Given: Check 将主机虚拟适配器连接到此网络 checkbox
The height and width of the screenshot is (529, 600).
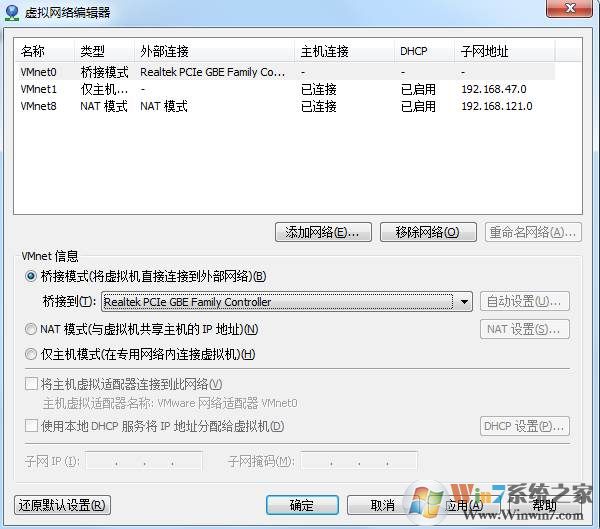Looking at the screenshot, I should pyautogui.click(x=31, y=384).
